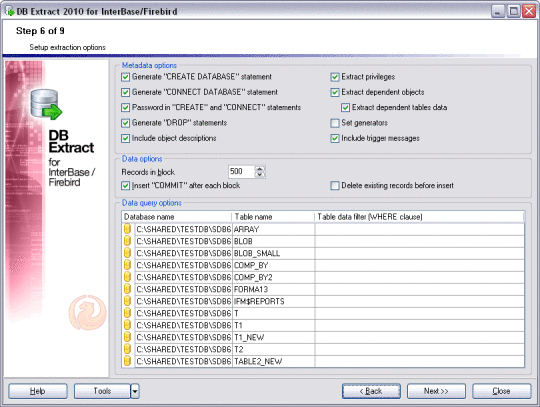The image size is (540, 407).
Task: Toggle Generate "CREATE DATABASE" statement
Action: tap(125, 77)
